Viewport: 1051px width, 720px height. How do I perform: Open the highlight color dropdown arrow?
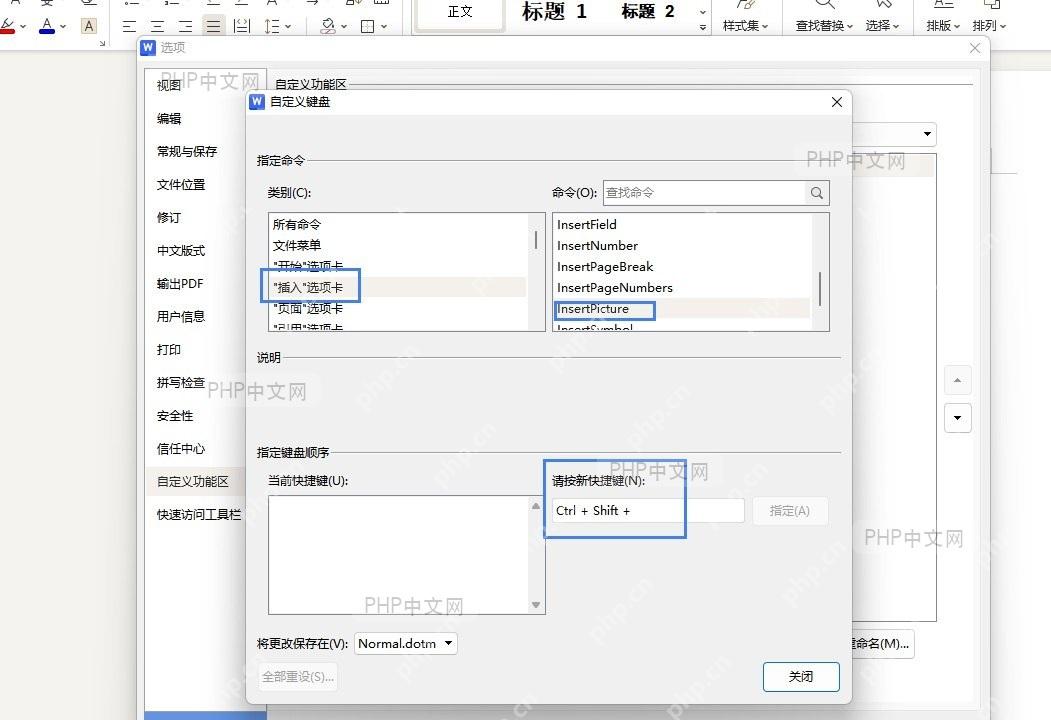(23, 27)
